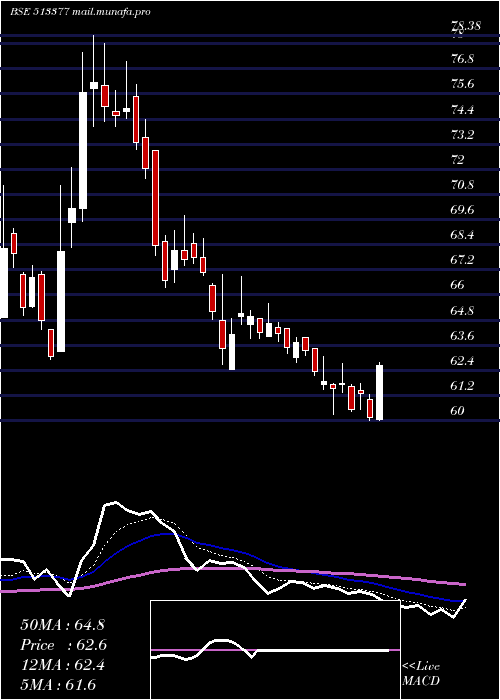Click the 76.8 price axis label
This screenshot has height=700, width=500.
tap(462, 59)
